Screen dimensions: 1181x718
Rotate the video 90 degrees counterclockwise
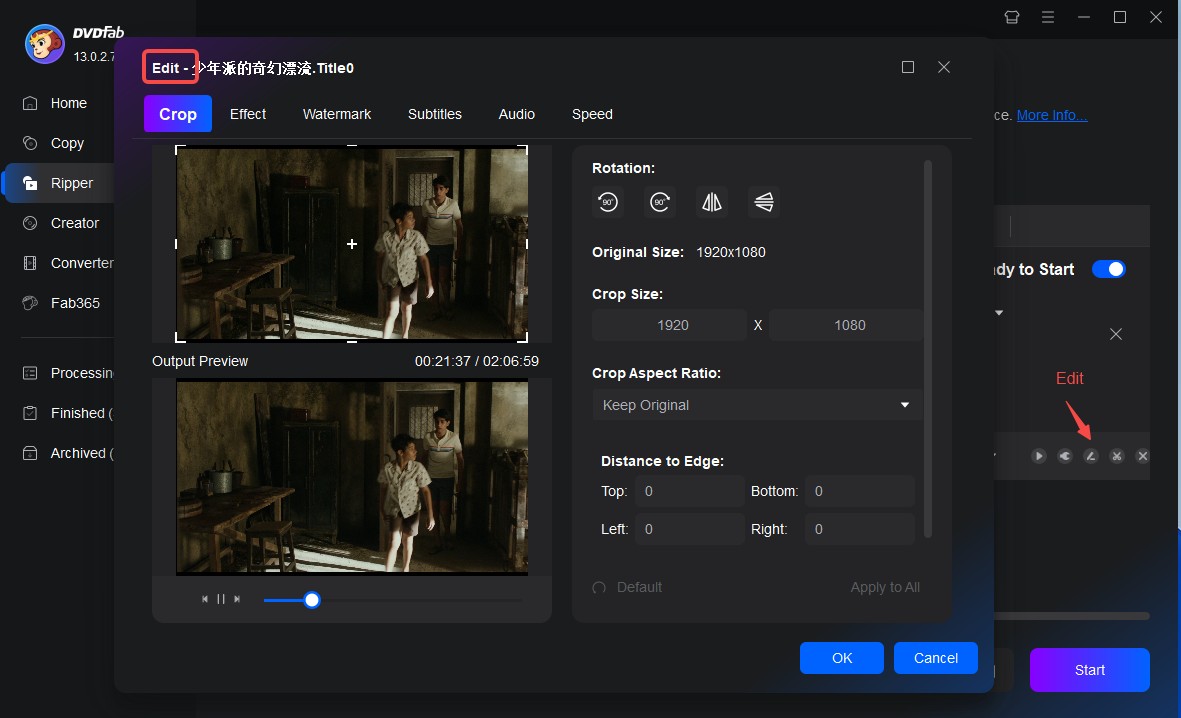[608, 202]
